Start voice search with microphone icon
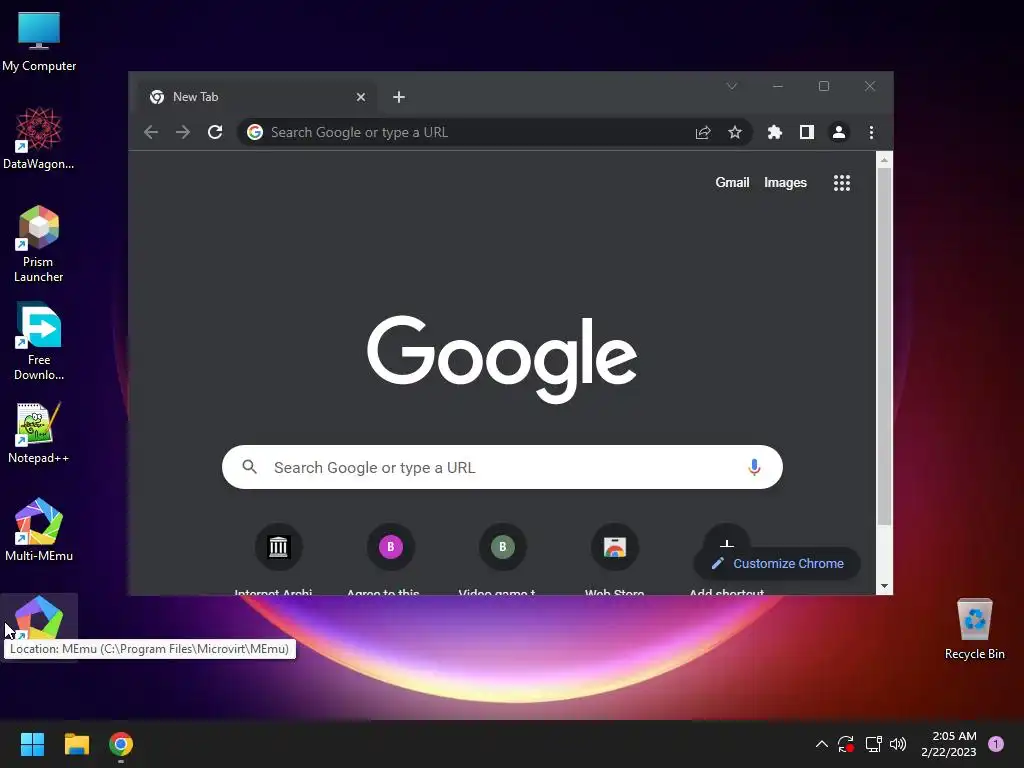Image resolution: width=1024 pixels, height=768 pixels. pos(754,467)
